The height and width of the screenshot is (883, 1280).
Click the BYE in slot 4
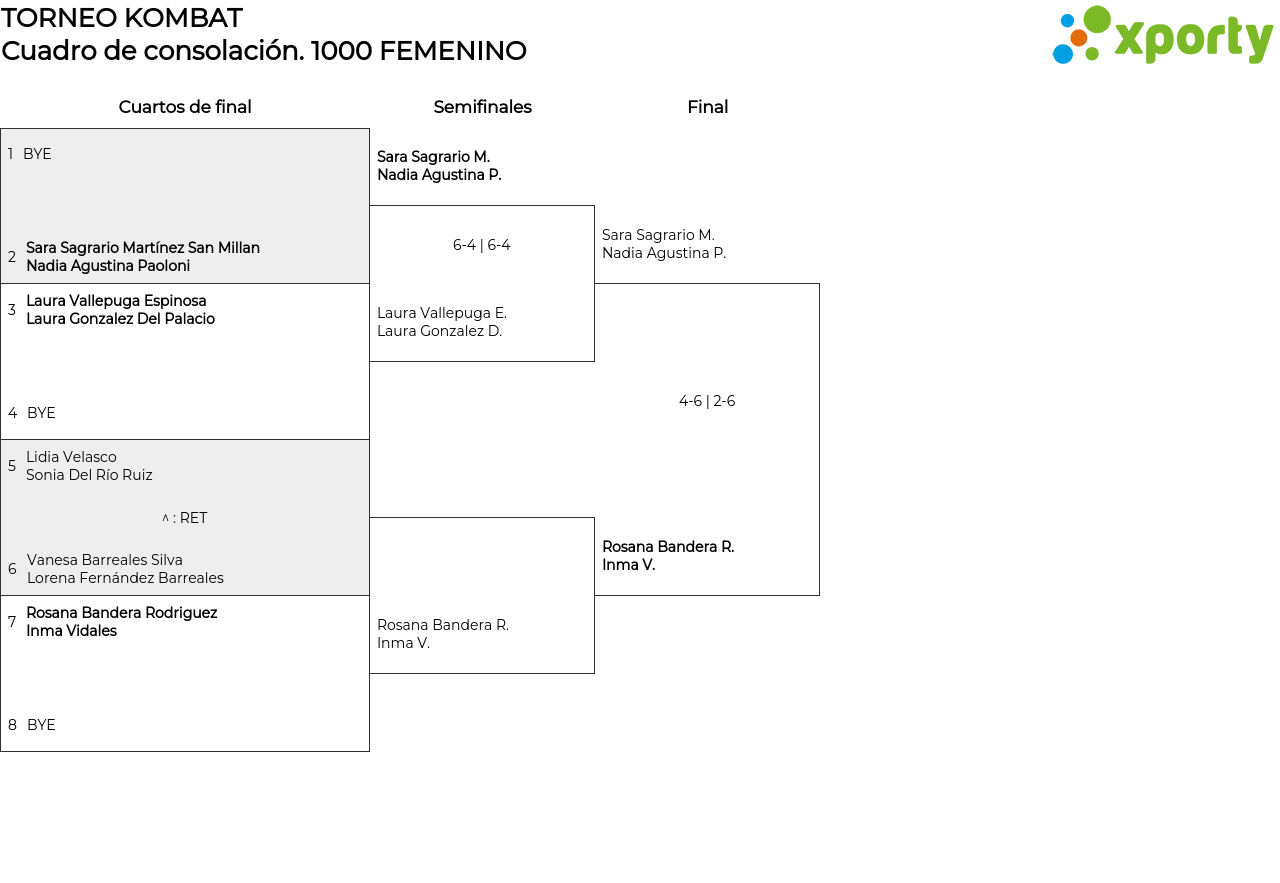(x=41, y=413)
